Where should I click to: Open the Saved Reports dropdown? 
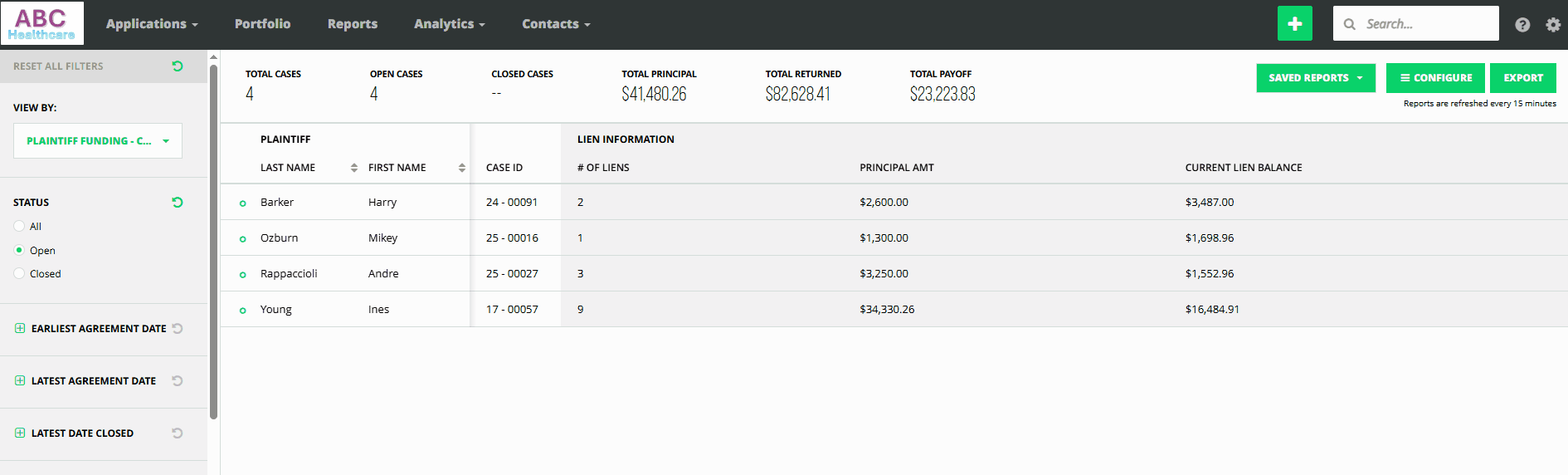tap(1315, 78)
